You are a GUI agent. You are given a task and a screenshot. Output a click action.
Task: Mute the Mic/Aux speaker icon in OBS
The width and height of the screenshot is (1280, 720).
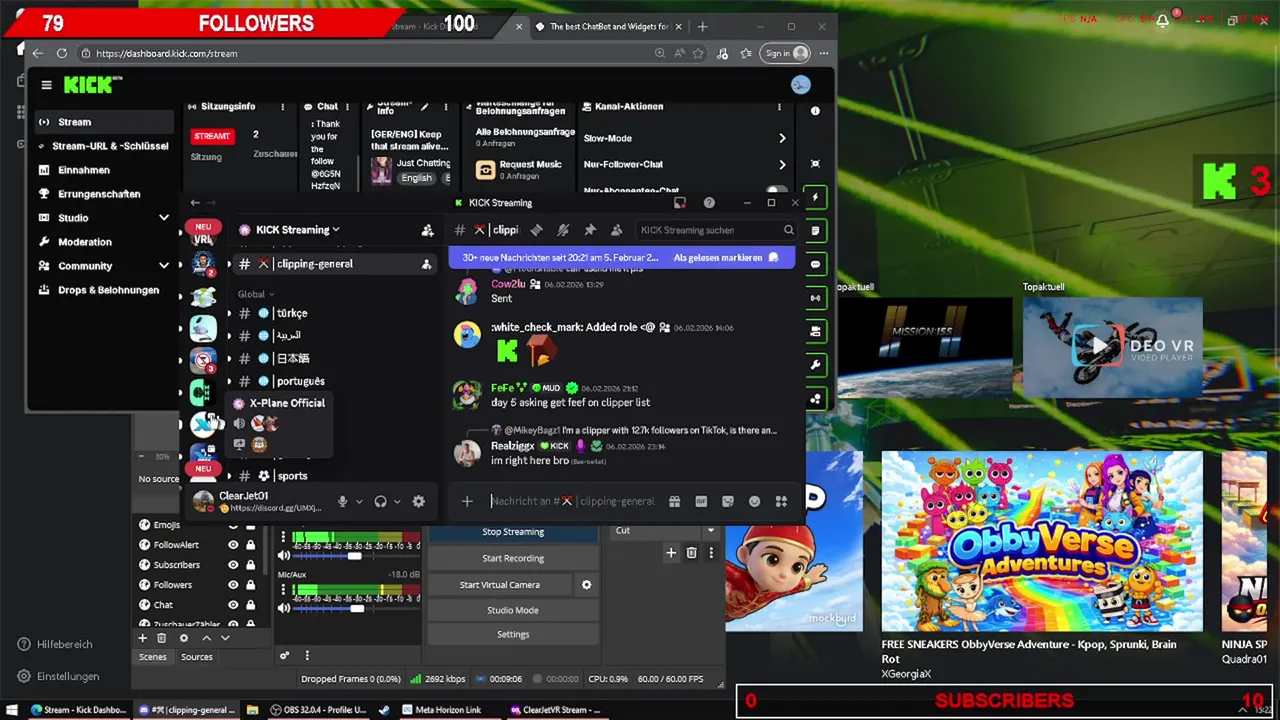coord(284,608)
